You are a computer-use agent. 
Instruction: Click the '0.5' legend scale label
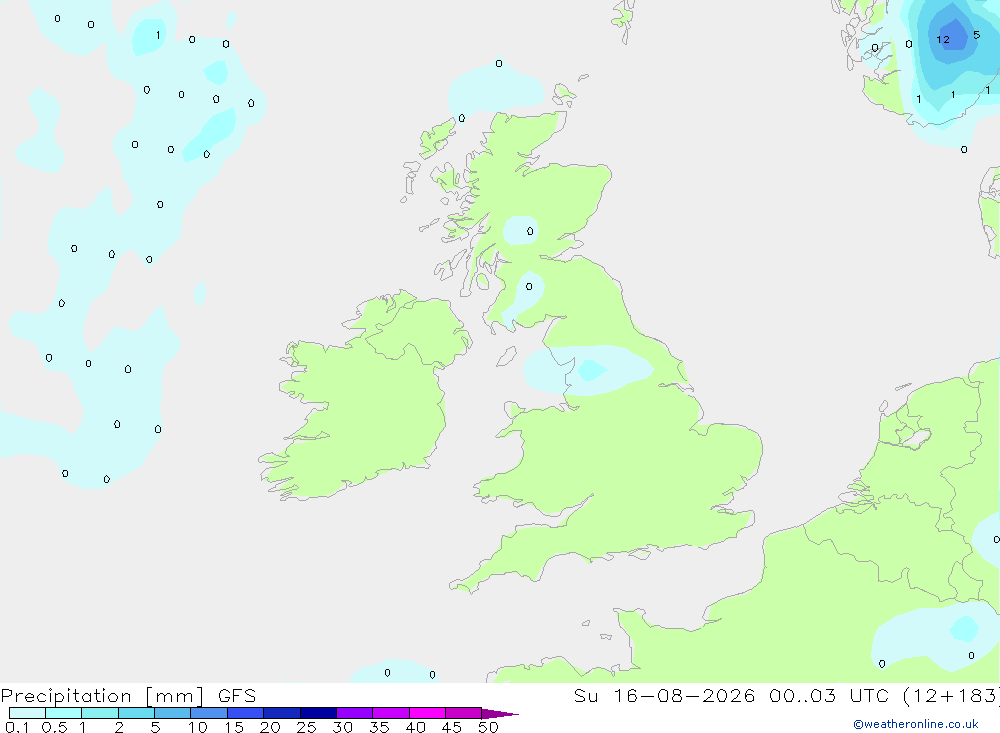[x=54, y=727]
